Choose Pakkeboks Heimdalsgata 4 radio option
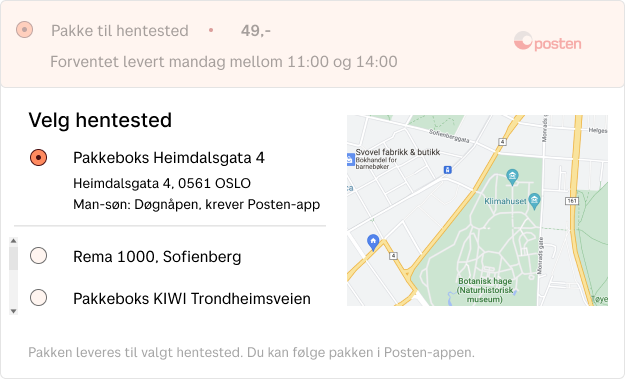Image resolution: width=625 pixels, height=379 pixels. (x=38, y=157)
